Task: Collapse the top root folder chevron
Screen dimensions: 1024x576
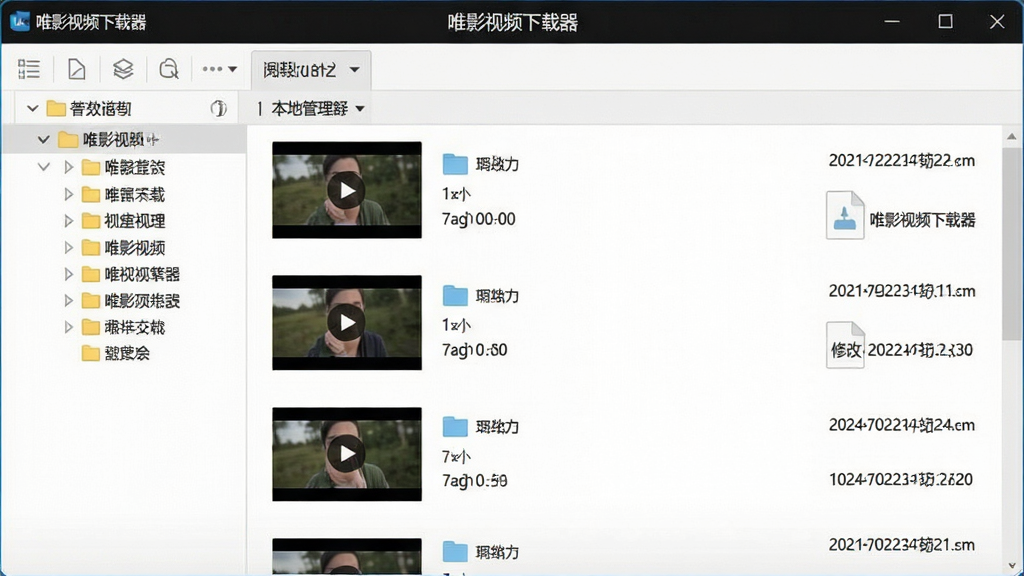Action: [x=32, y=108]
